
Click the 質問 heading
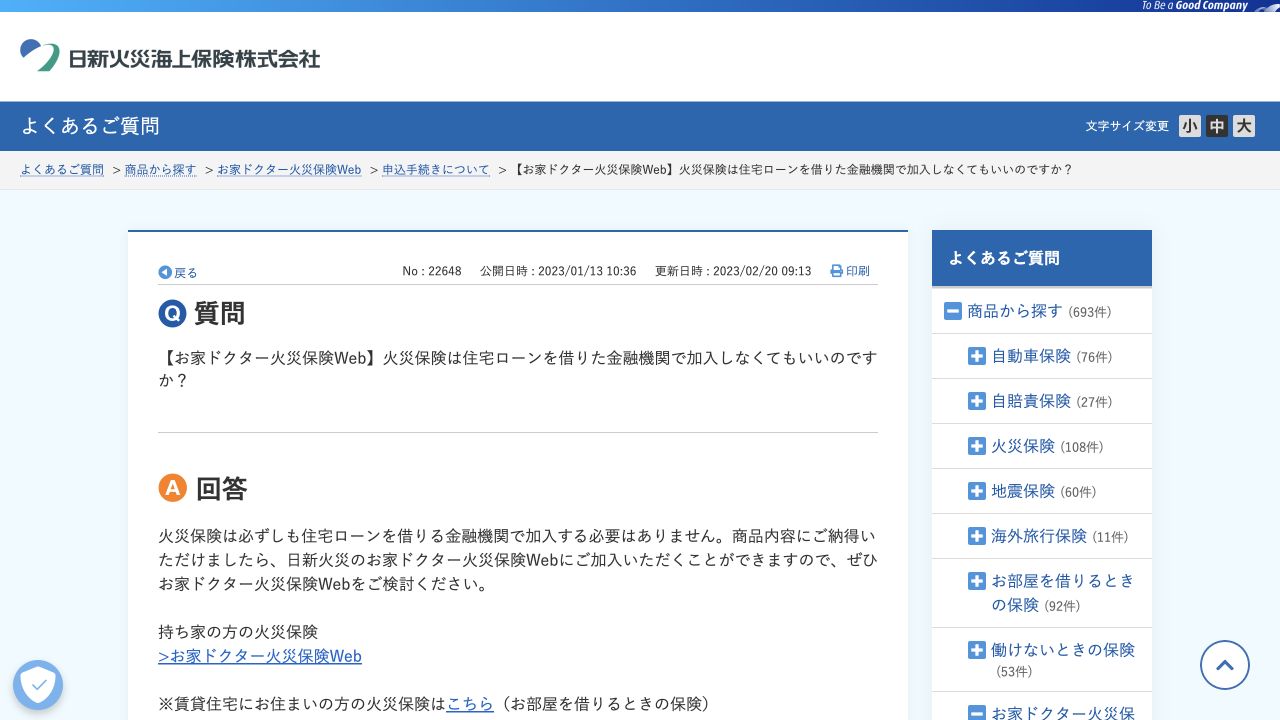pyautogui.click(x=219, y=313)
